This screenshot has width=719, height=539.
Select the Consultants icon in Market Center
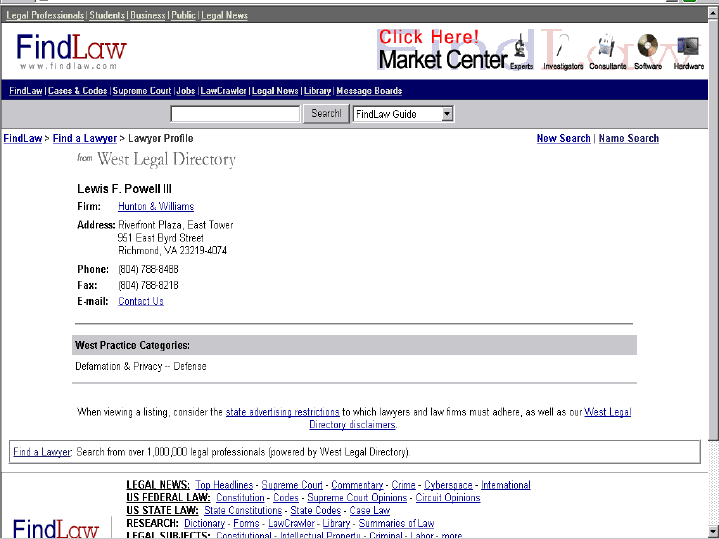point(608,51)
